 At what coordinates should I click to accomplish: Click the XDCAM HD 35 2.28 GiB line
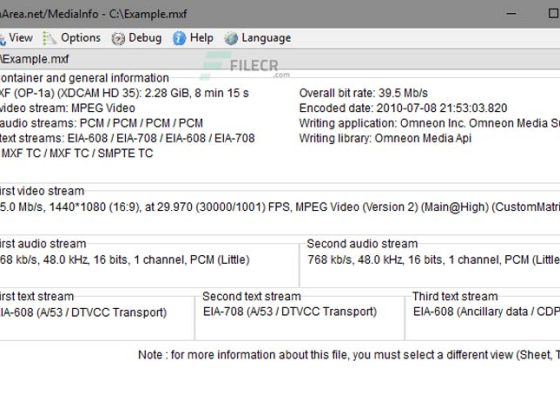pos(124,93)
